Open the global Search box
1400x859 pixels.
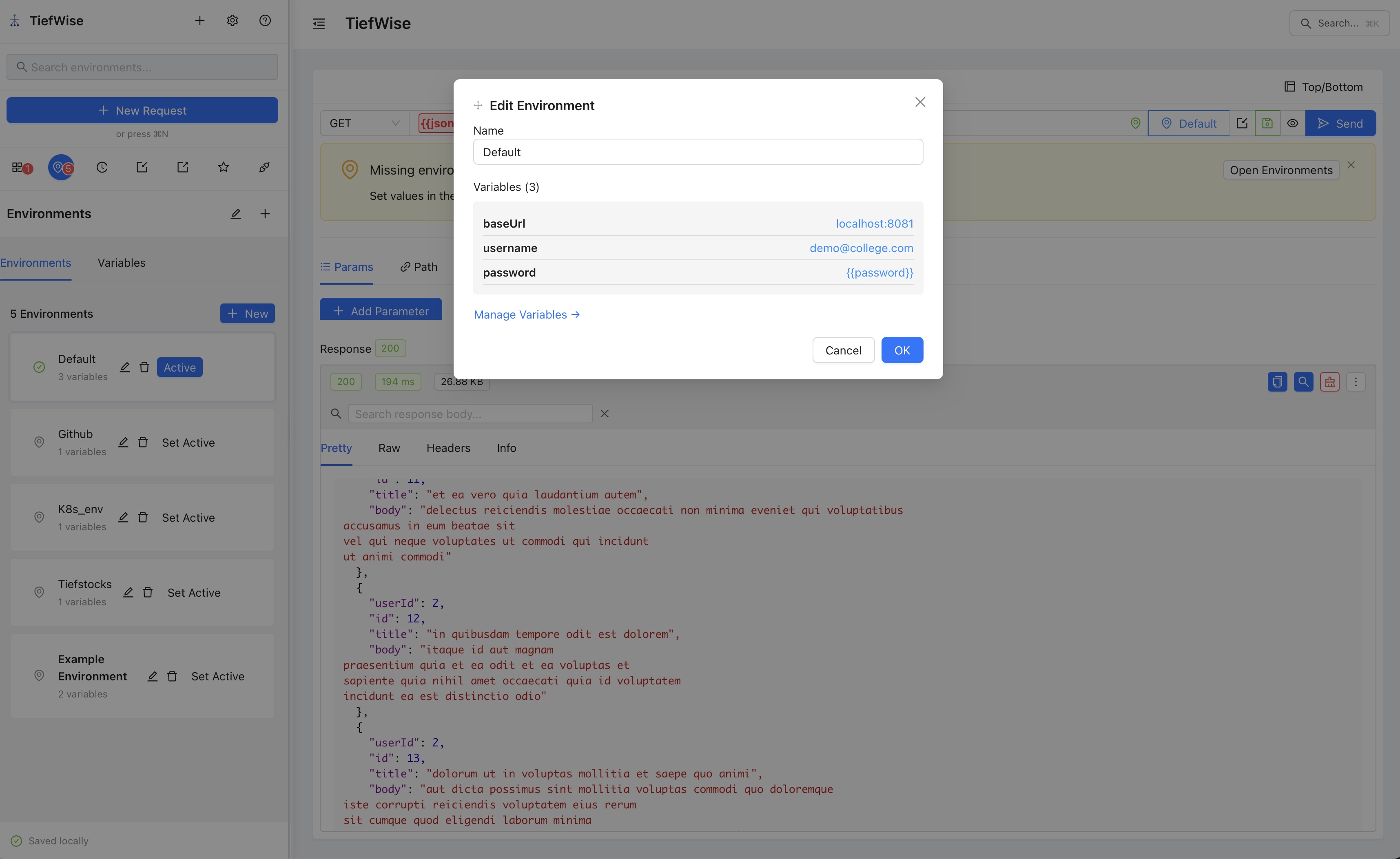coord(1339,23)
